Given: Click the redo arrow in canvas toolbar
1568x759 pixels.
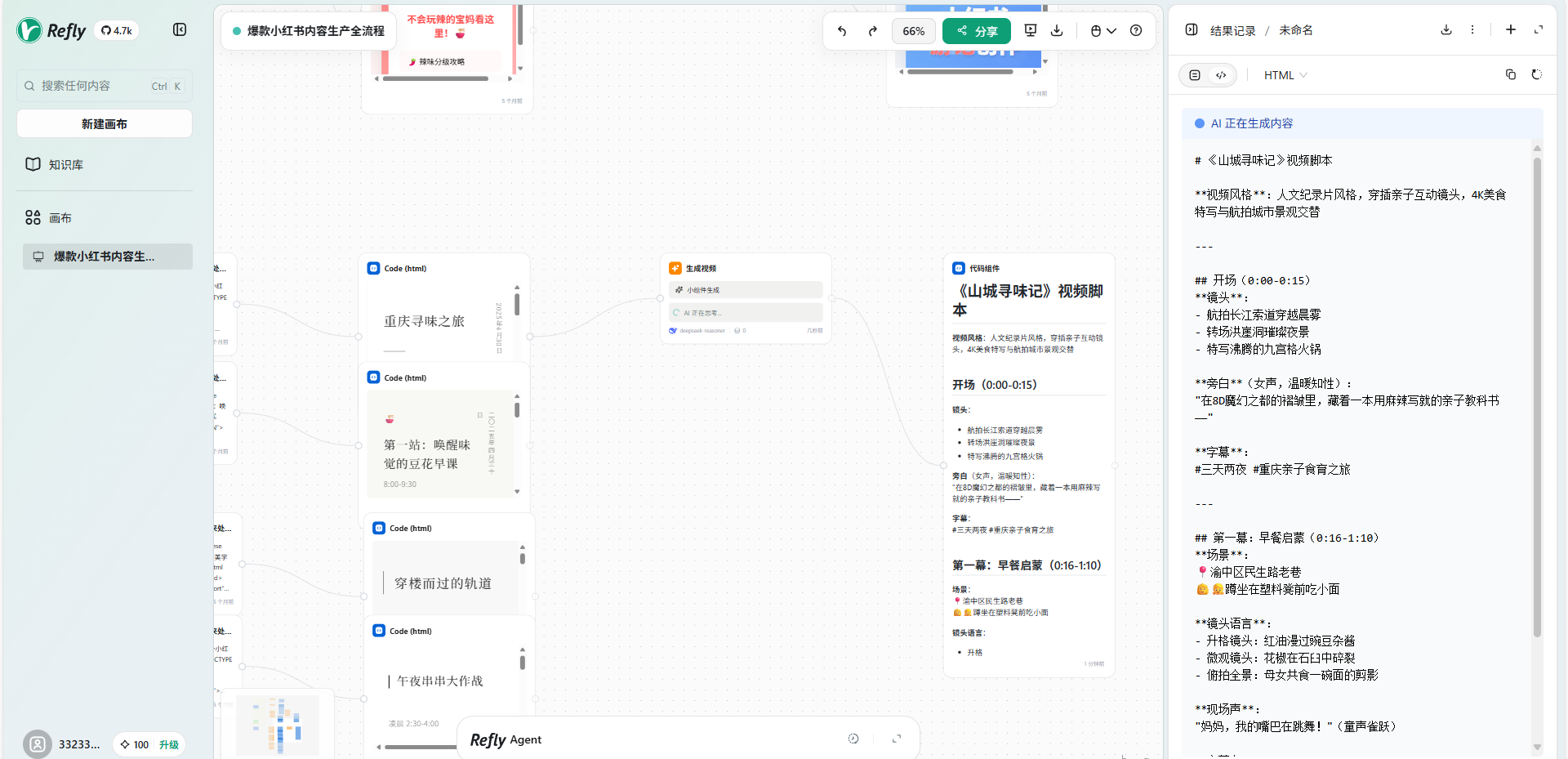Looking at the screenshot, I should click(x=872, y=31).
